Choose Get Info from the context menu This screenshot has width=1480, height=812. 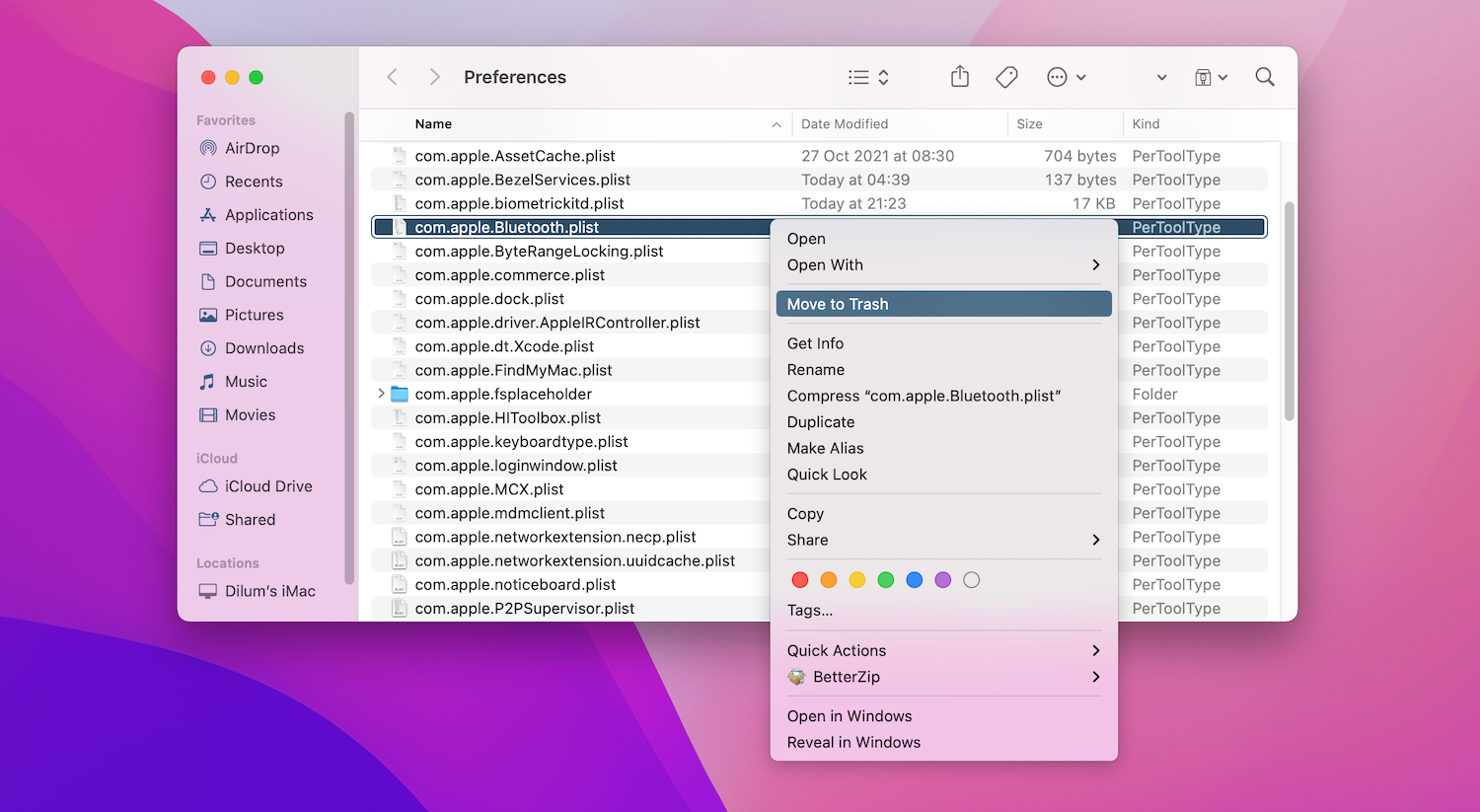815,342
